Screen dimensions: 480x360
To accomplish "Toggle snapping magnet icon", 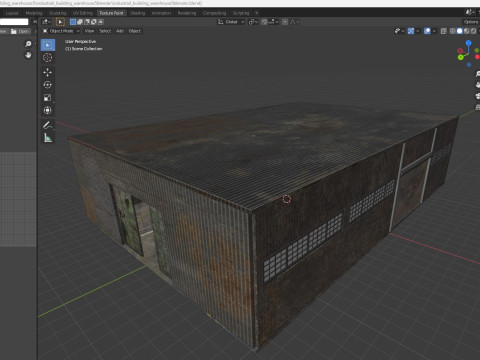I will click(x=264, y=22).
